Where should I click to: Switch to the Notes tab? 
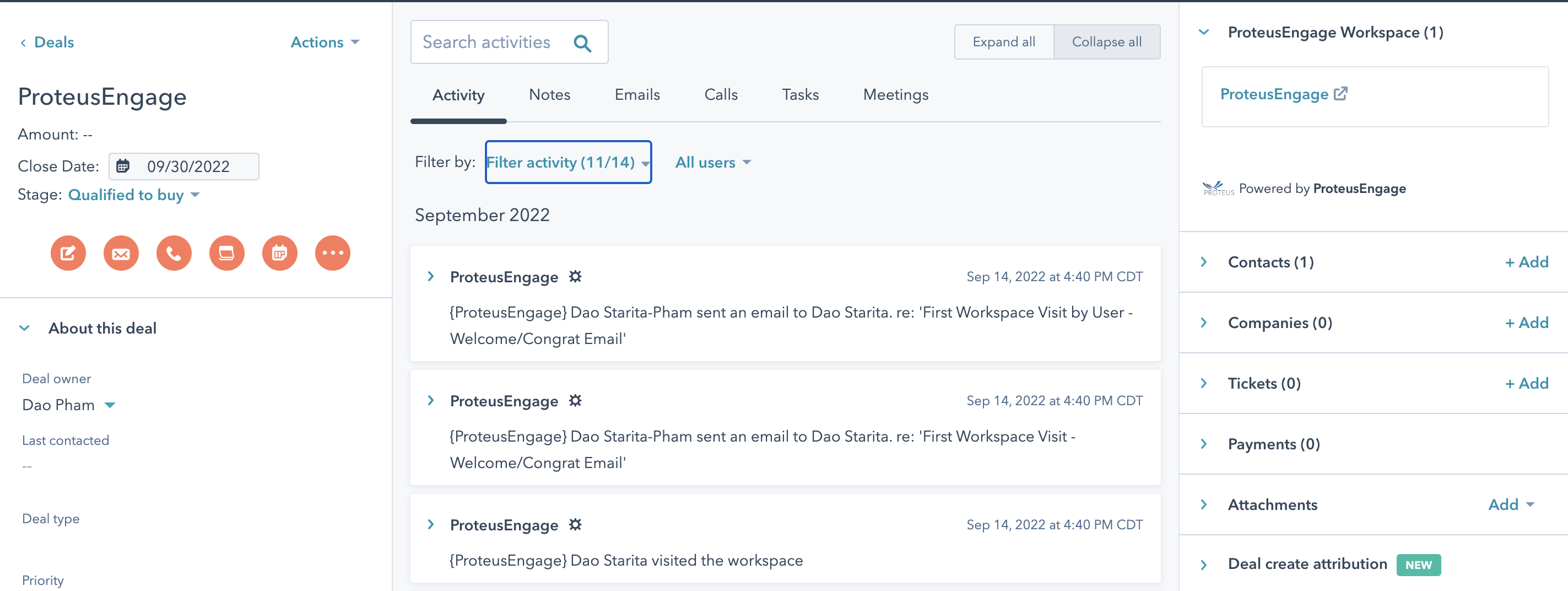[x=550, y=95]
